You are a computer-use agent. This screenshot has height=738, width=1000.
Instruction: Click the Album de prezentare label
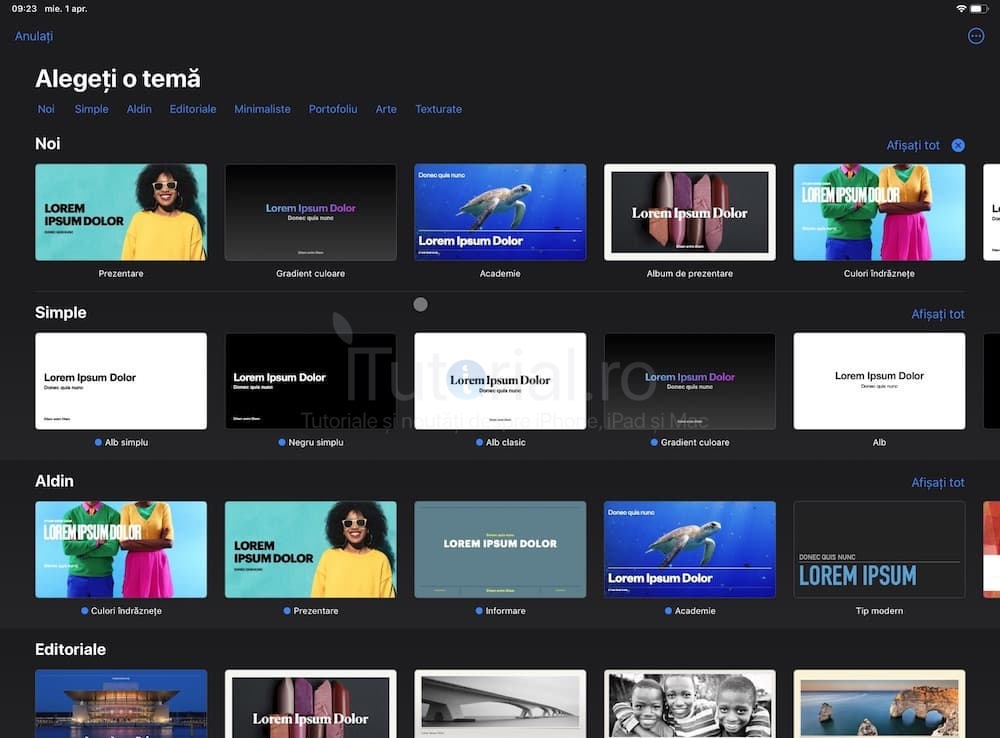(x=689, y=274)
